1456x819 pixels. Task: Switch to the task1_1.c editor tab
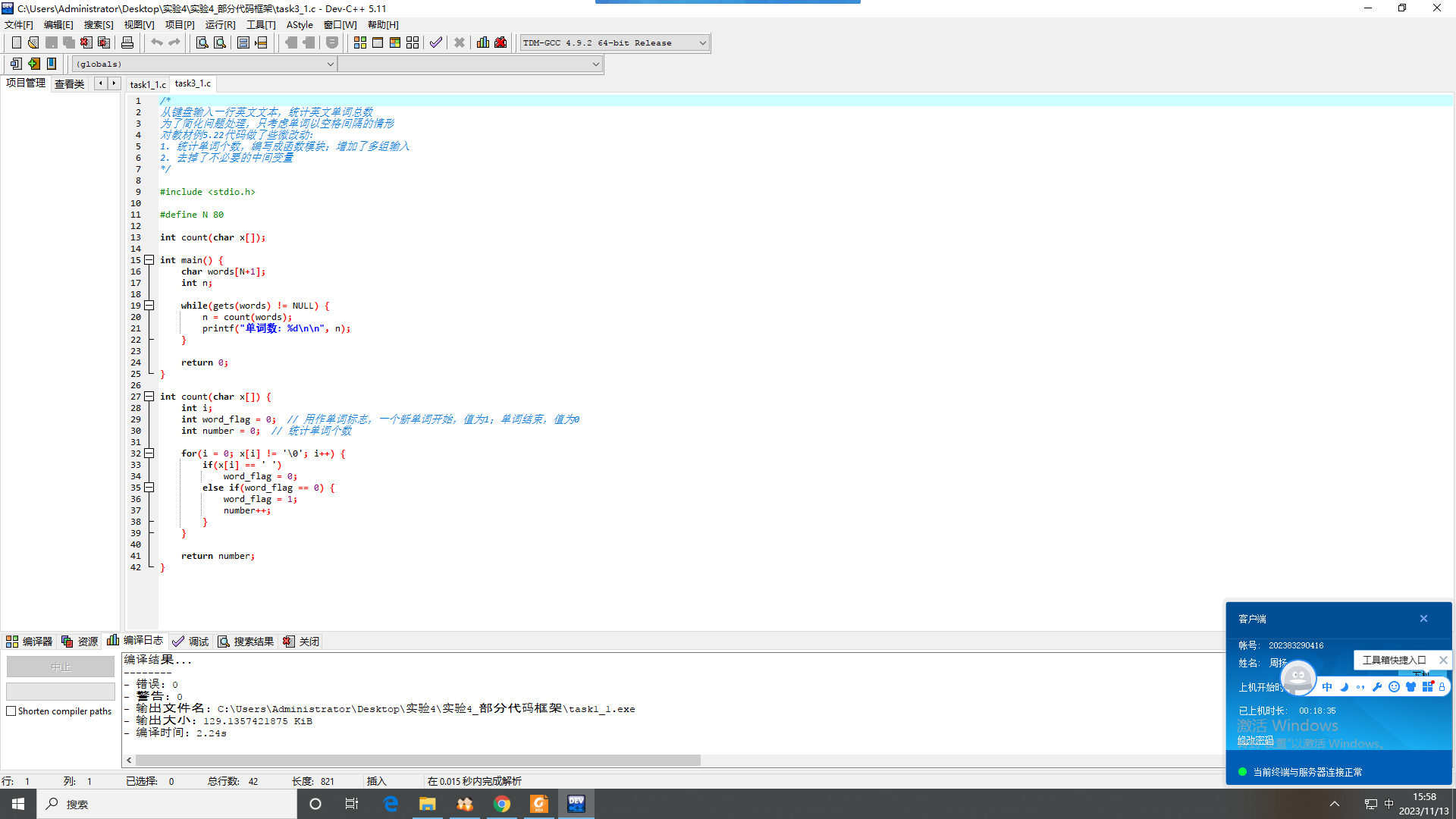[x=147, y=84]
